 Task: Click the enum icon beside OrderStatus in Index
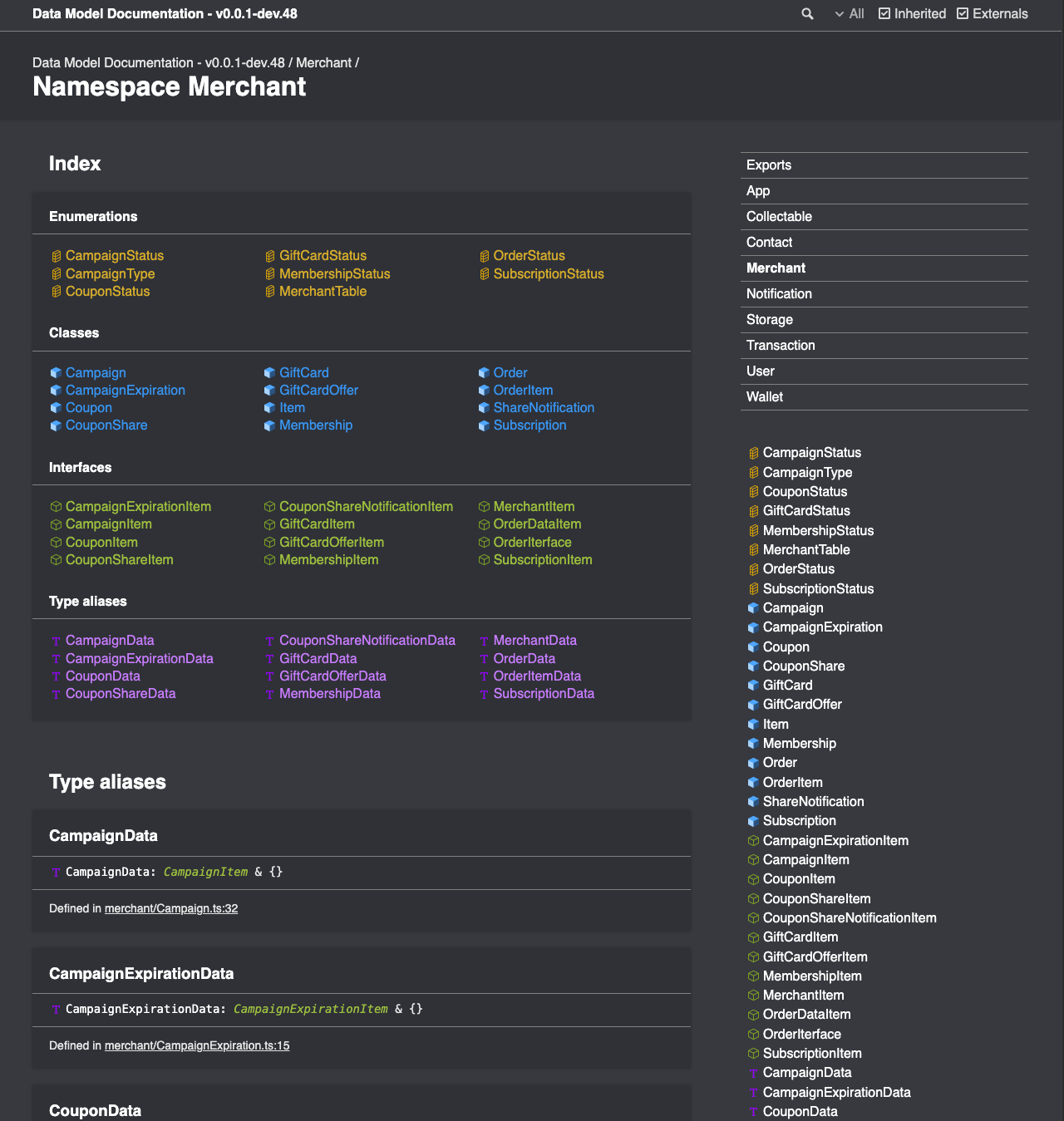pos(484,256)
